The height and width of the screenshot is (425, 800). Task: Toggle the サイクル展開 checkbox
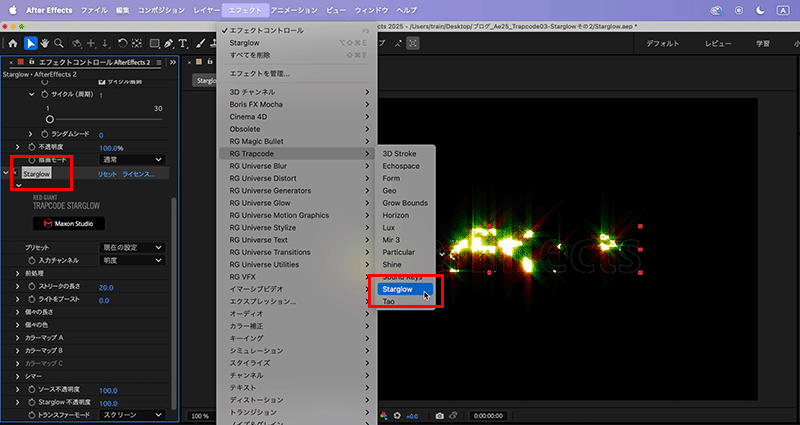coord(102,82)
